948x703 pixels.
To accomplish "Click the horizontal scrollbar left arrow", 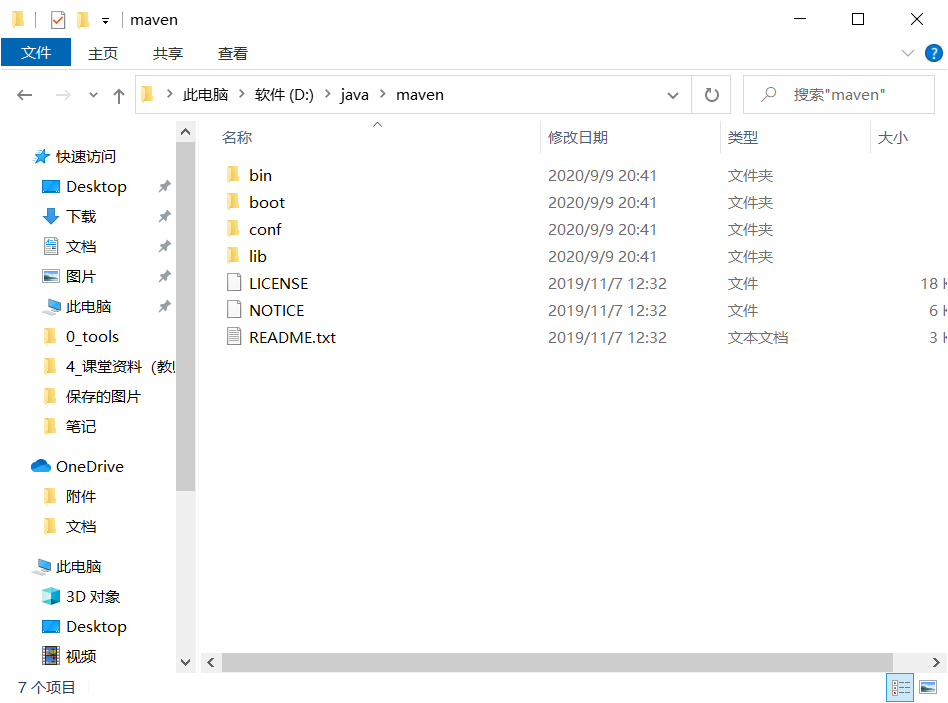I will tap(210, 663).
